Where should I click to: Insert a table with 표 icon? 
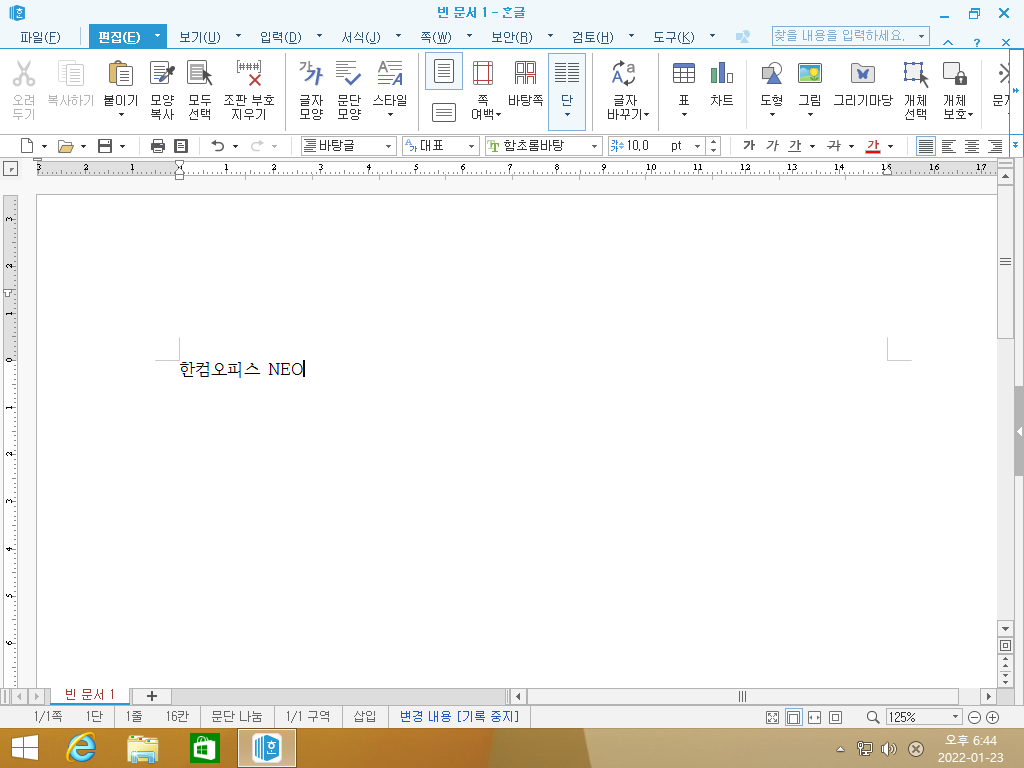tap(684, 73)
